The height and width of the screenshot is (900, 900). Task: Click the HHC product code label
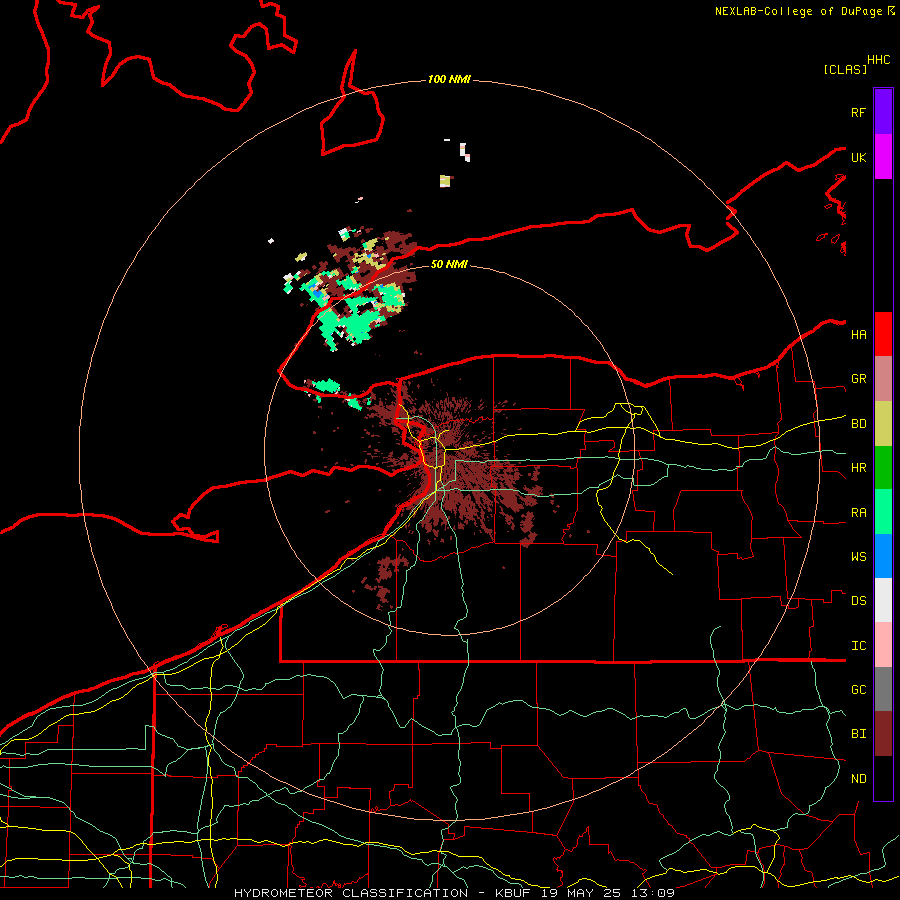pos(879,60)
